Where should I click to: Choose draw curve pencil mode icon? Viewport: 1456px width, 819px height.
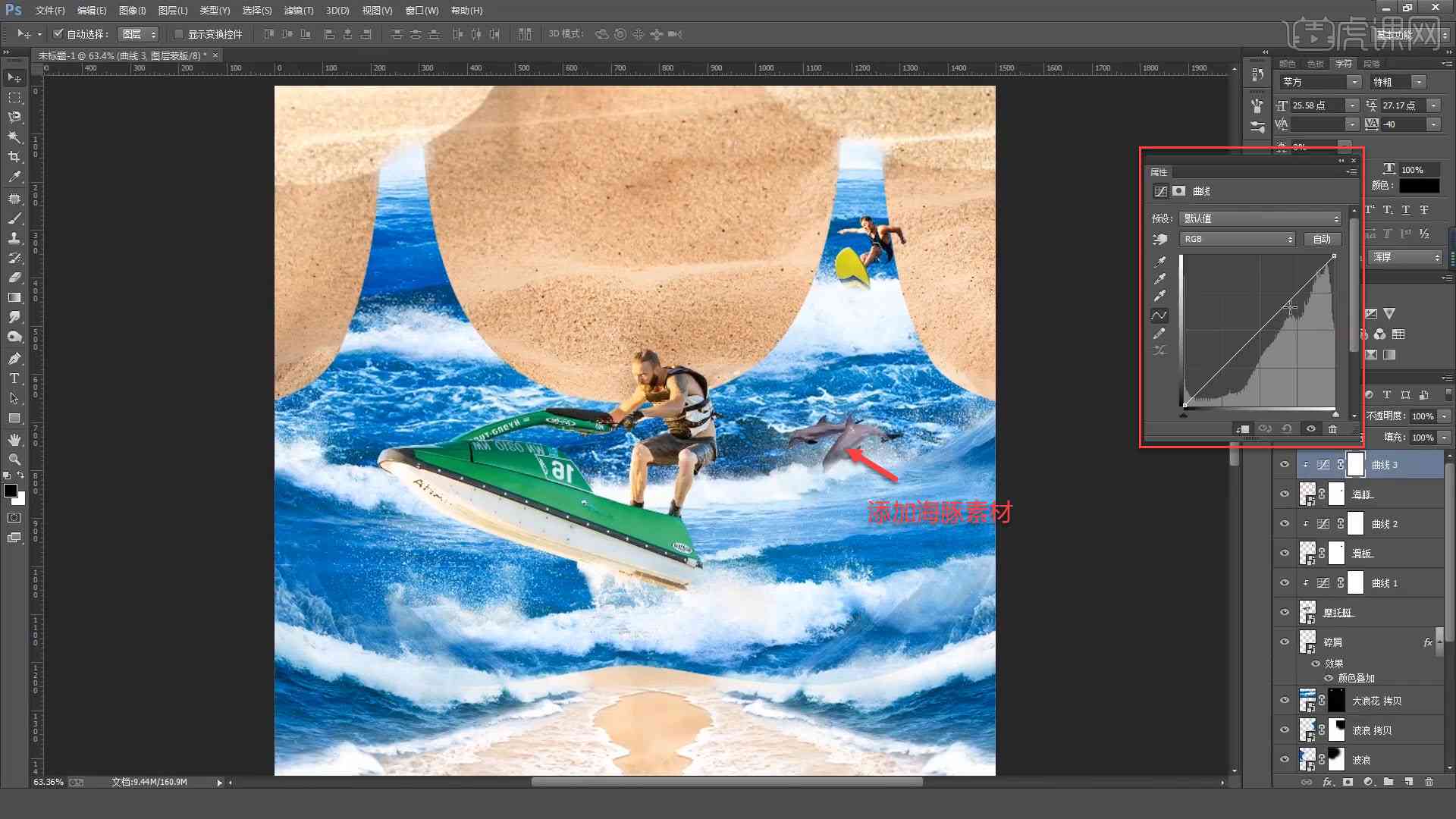click(1159, 334)
